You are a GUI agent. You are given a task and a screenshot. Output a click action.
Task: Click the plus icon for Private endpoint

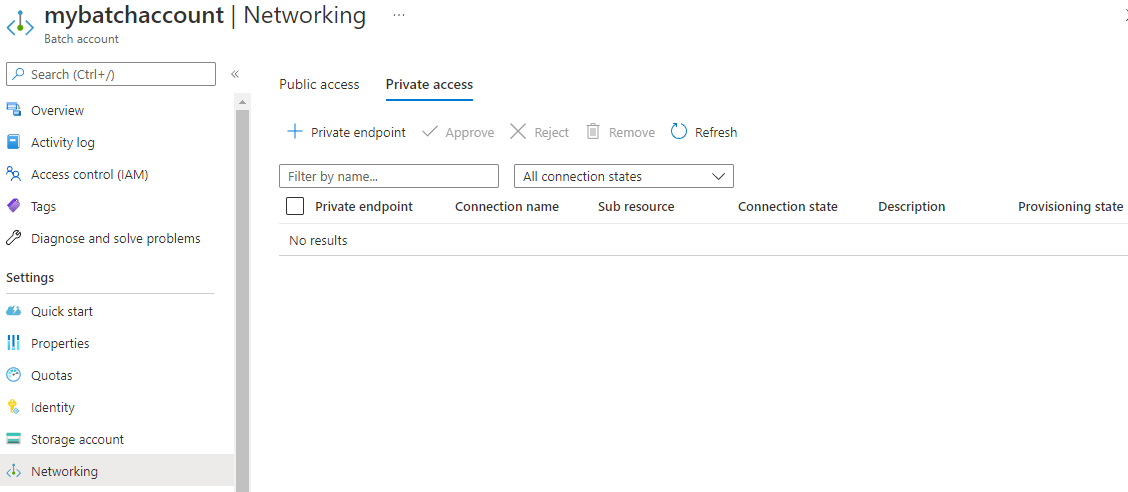pos(295,132)
